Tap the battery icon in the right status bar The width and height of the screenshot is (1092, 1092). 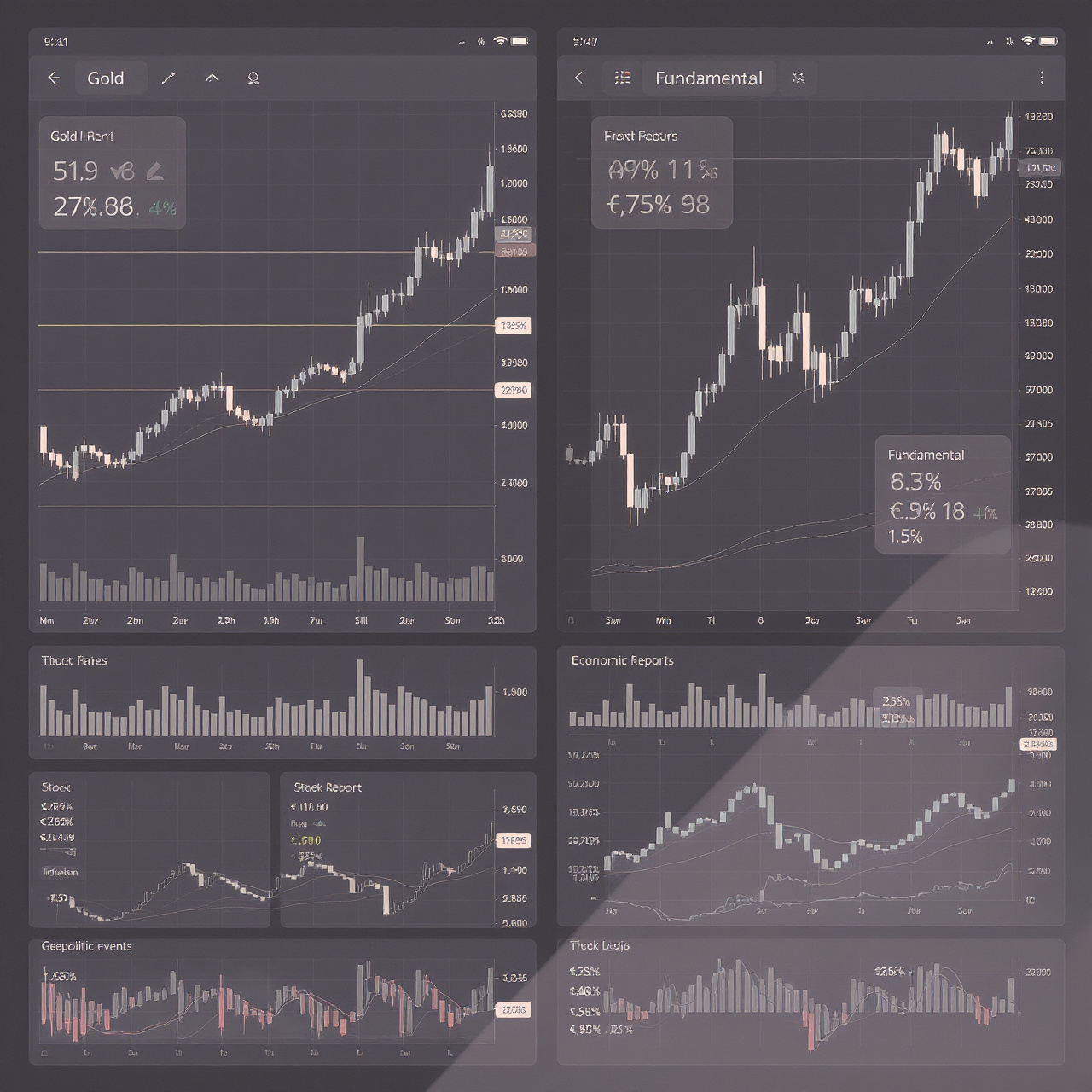[x=1048, y=41]
